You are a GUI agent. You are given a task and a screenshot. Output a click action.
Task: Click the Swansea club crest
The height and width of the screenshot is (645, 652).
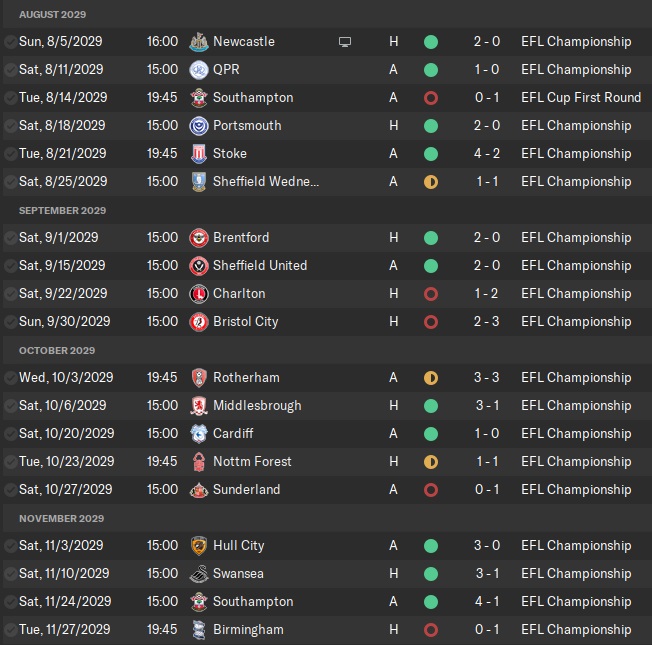pos(198,574)
